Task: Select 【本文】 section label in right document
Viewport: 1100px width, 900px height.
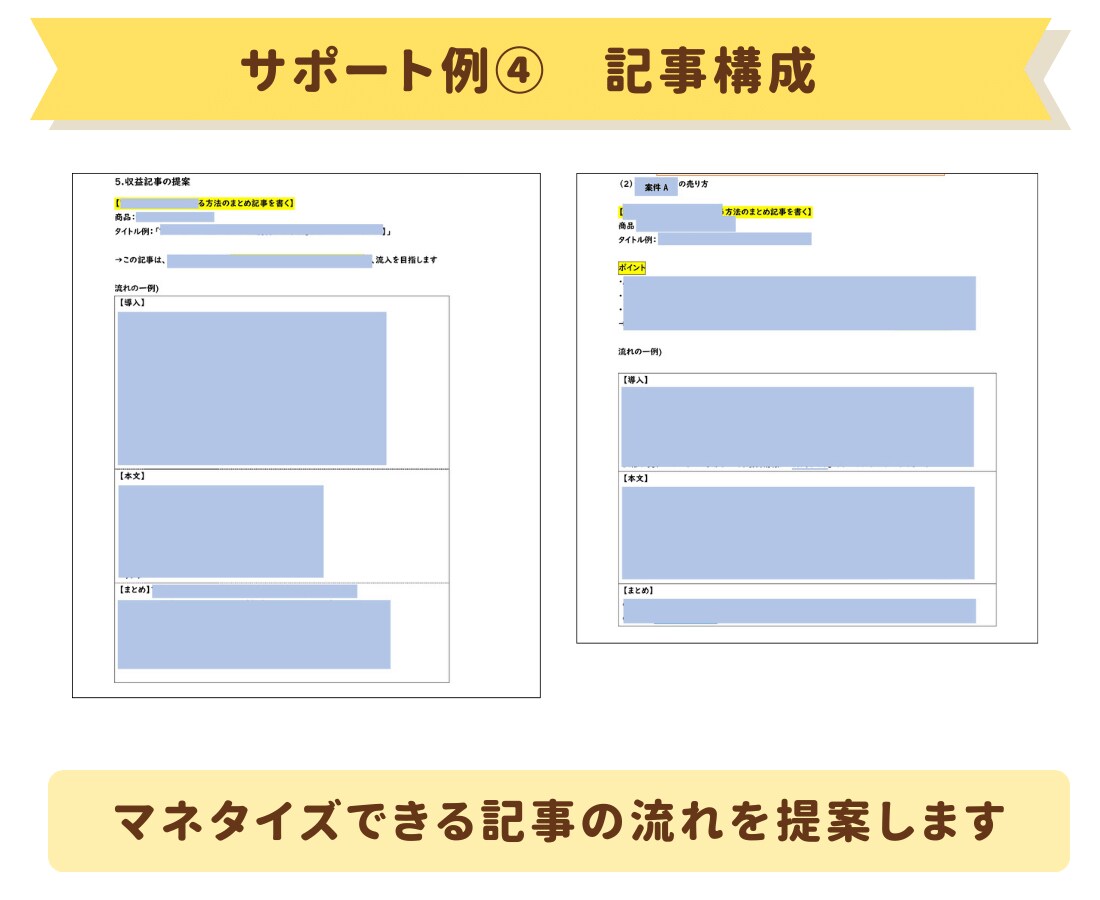Action: 636,478
